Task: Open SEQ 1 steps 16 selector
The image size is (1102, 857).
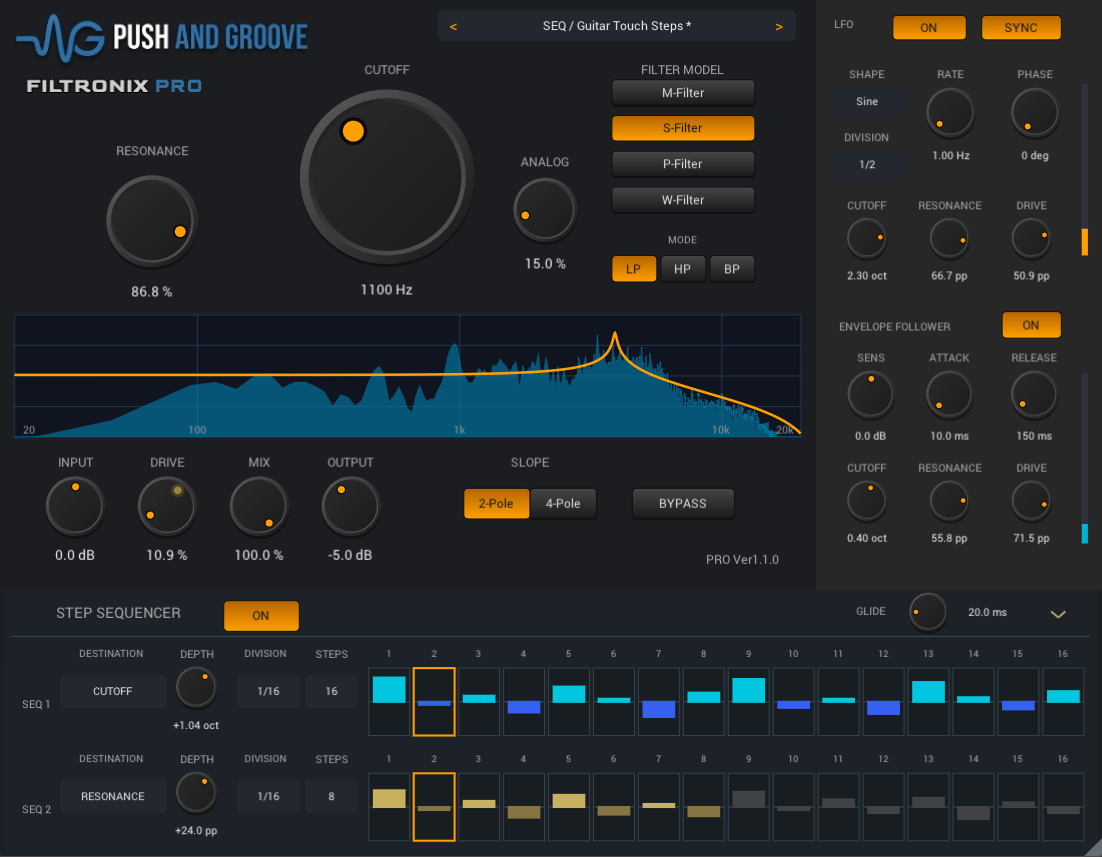Action: (332, 692)
